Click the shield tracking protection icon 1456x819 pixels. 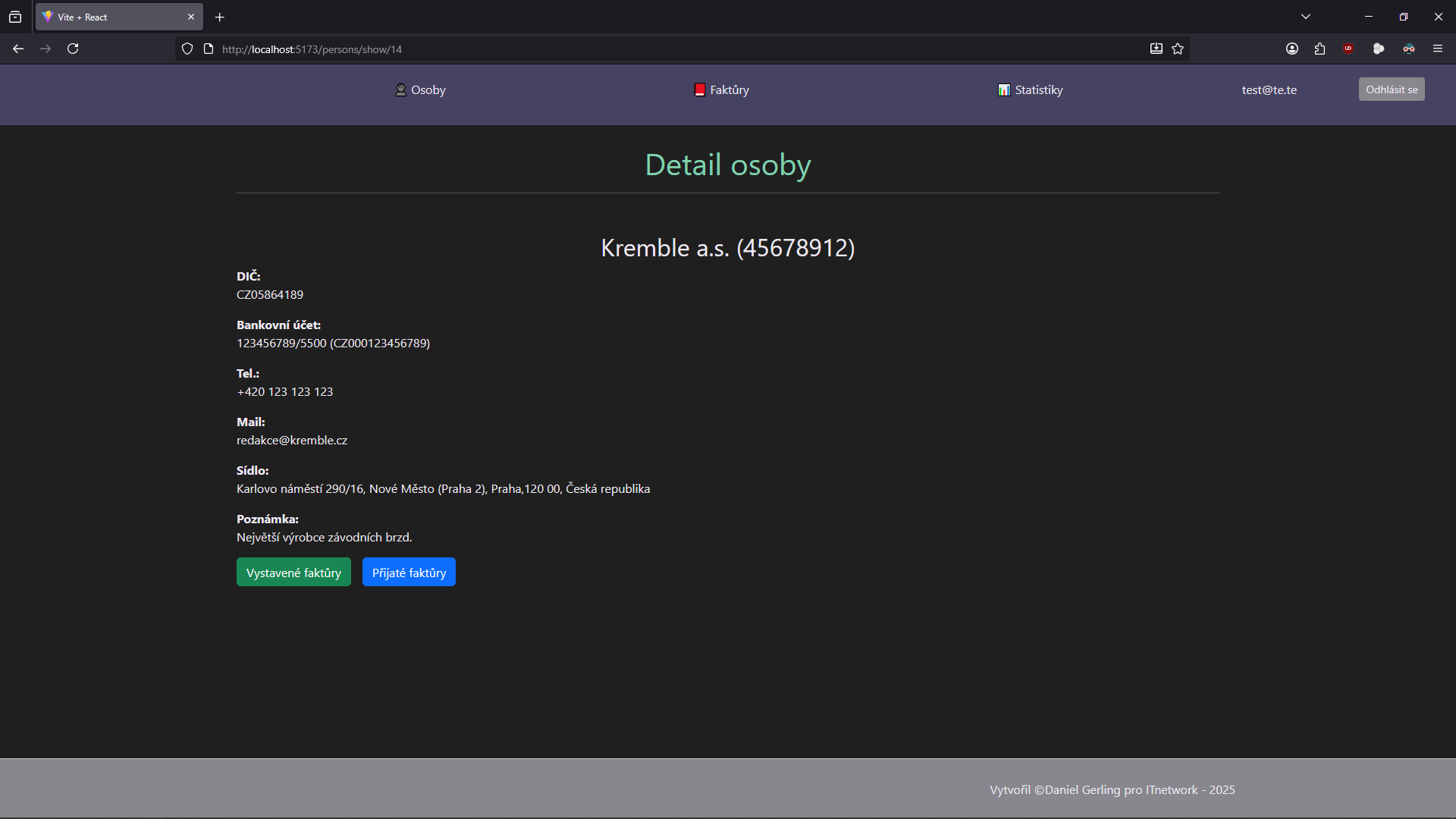187,49
